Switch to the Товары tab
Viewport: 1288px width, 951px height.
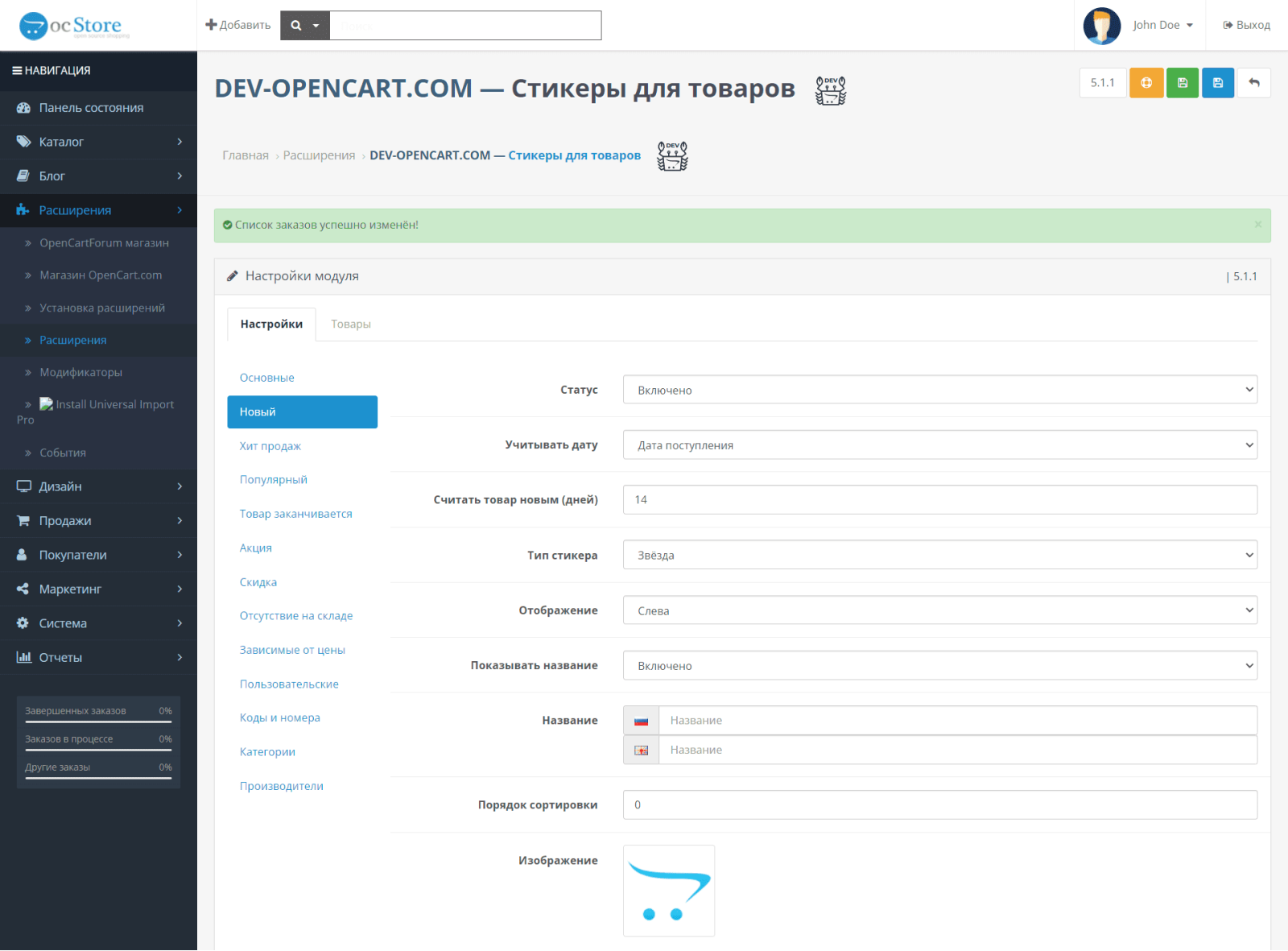pos(351,325)
